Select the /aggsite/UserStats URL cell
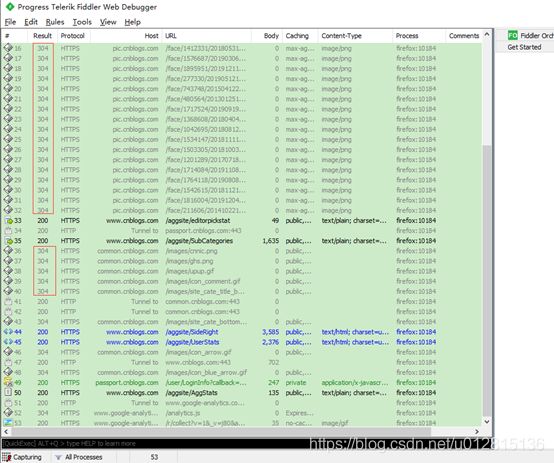 [x=192, y=342]
